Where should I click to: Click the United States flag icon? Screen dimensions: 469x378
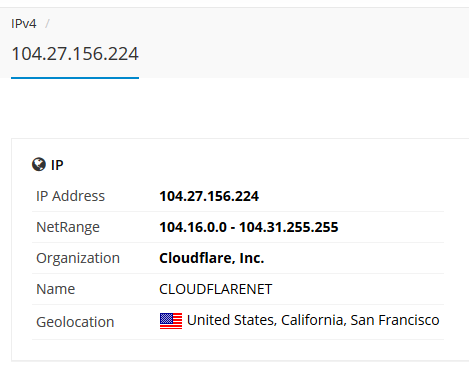[x=171, y=321]
